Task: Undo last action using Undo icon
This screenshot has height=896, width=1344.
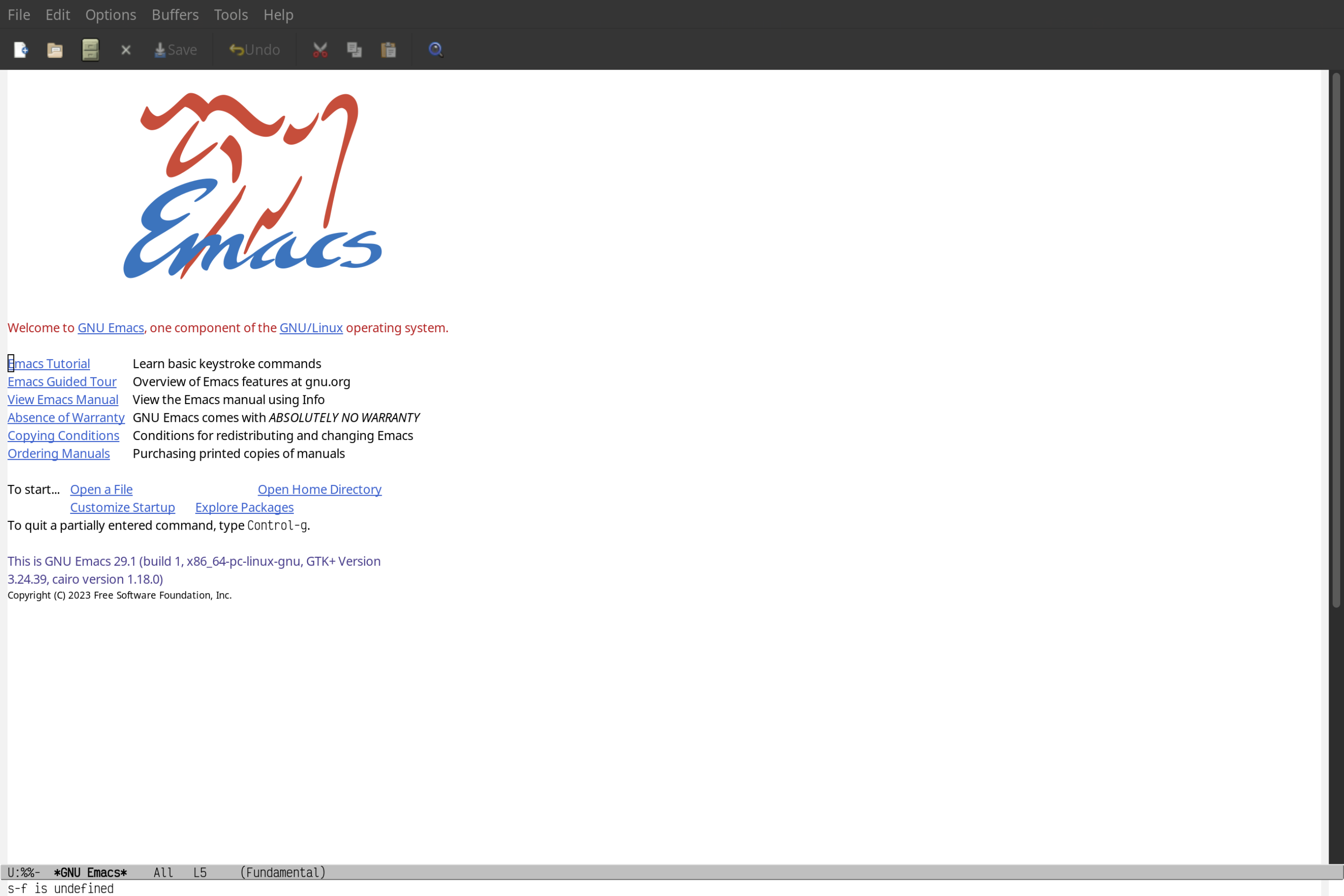Action: 253,49
